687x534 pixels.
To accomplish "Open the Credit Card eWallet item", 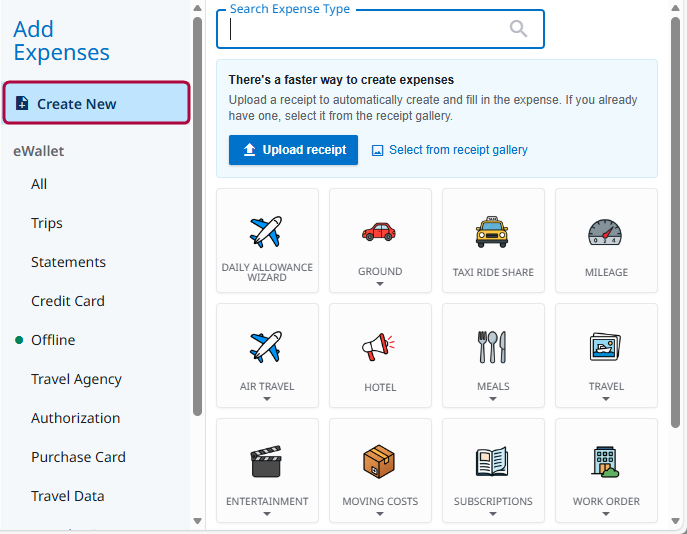I will [68, 301].
